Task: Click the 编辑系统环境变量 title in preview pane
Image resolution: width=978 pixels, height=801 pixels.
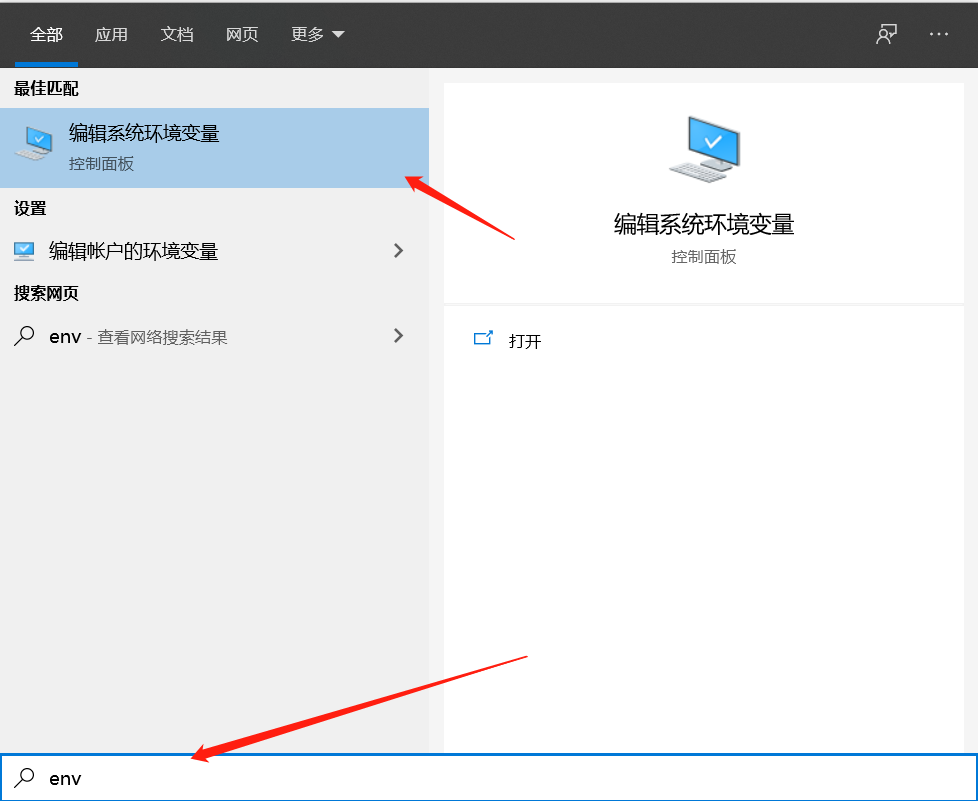Action: point(704,224)
